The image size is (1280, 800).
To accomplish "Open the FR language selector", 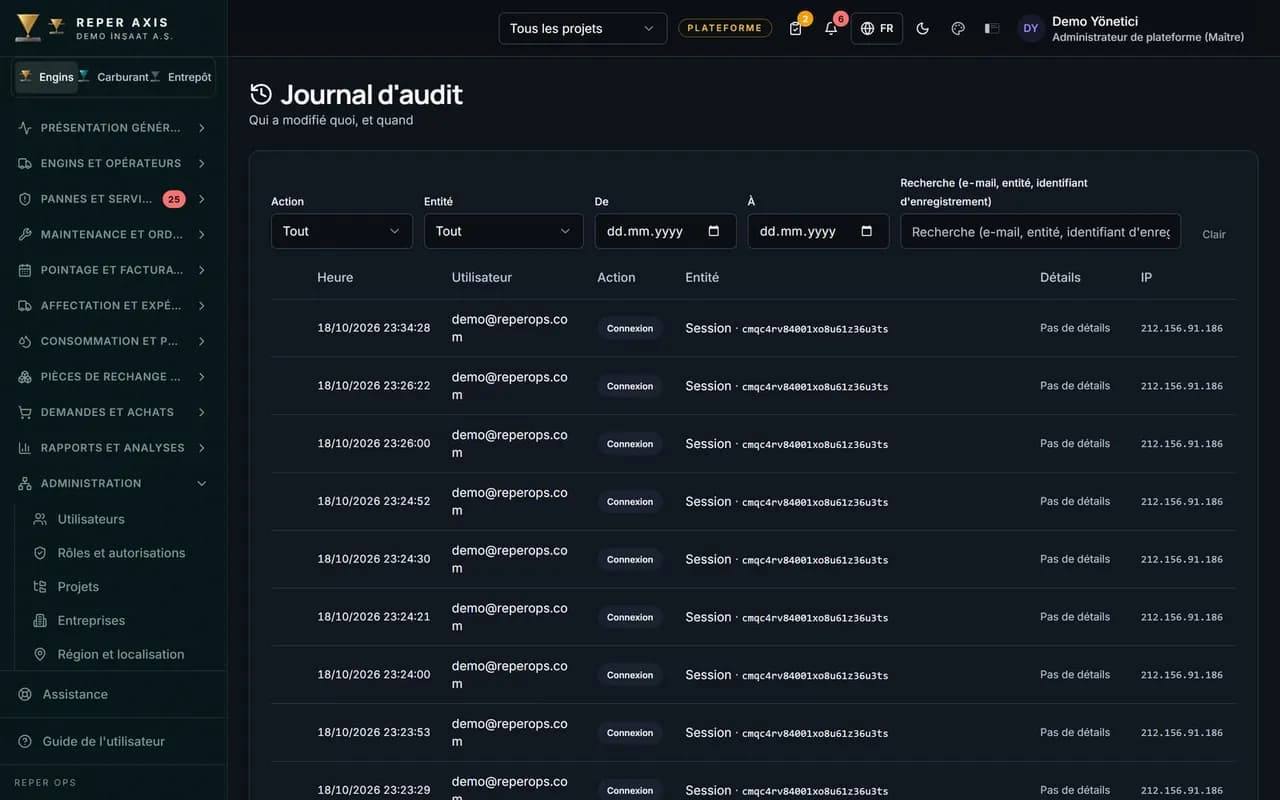I will click(x=877, y=28).
